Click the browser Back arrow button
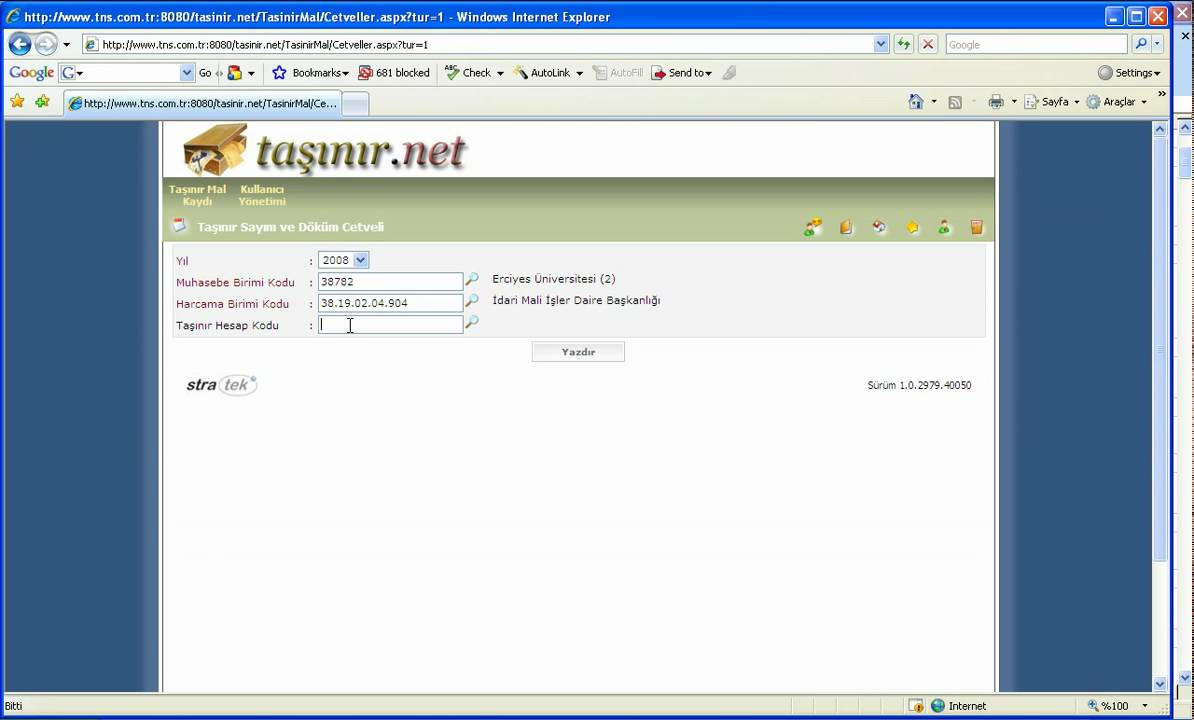1194x720 pixels. pyautogui.click(x=20, y=44)
